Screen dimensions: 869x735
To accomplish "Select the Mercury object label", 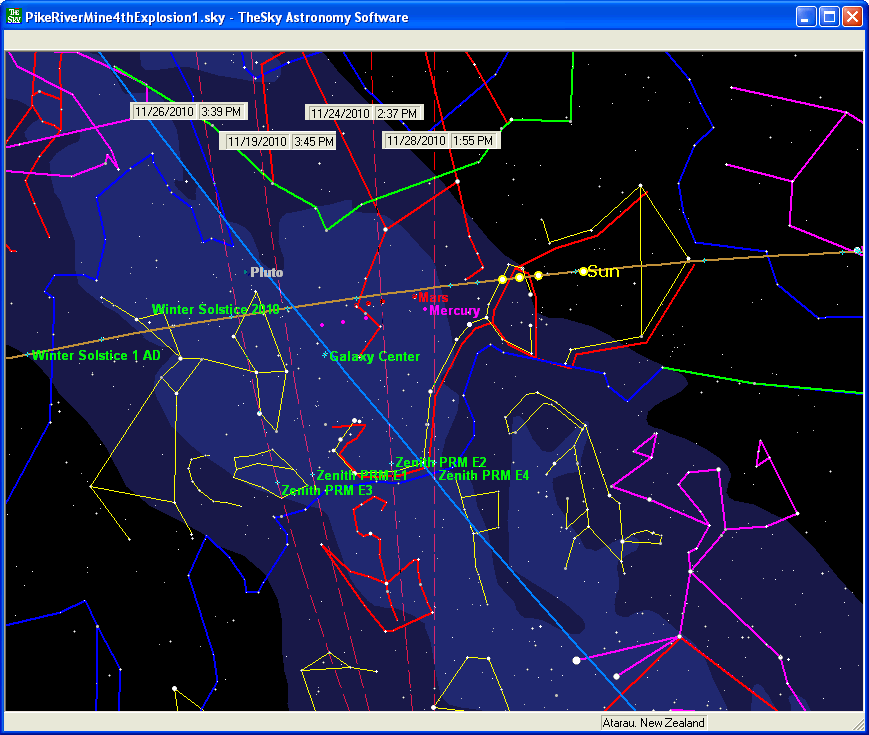I will point(454,311).
